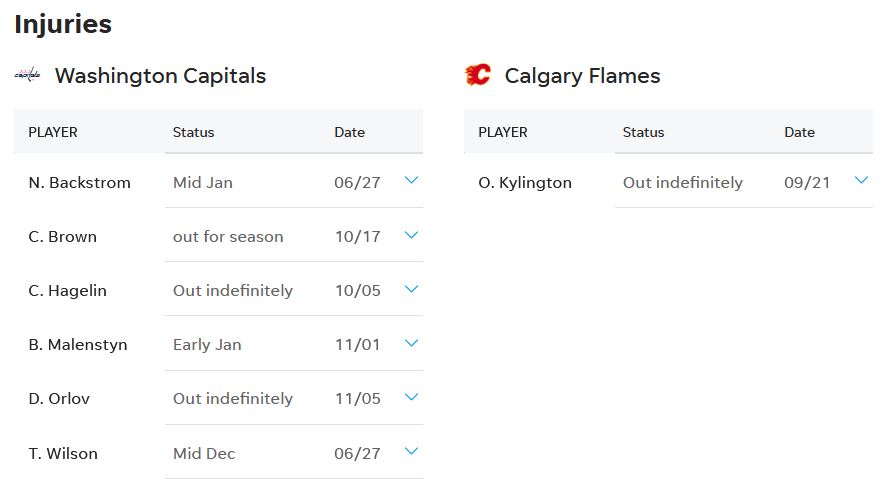Expand C. Brown injury details chevron
Screen dimensions: 885x492
coord(411,235)
